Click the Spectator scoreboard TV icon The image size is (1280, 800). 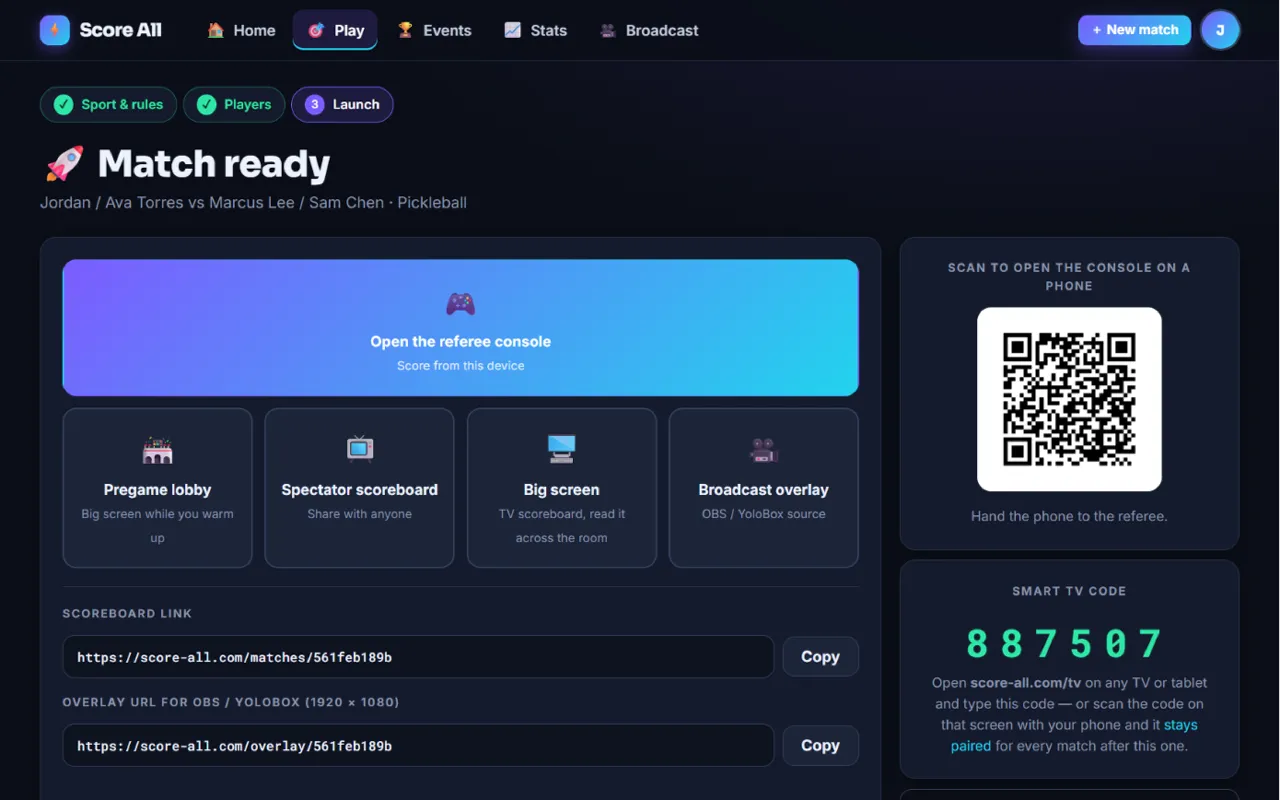pos(360,449)
